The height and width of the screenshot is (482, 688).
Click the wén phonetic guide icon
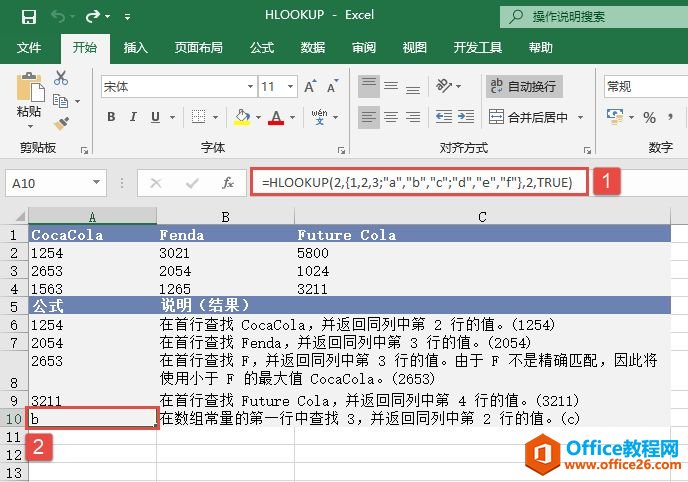(x=319, y=117)
